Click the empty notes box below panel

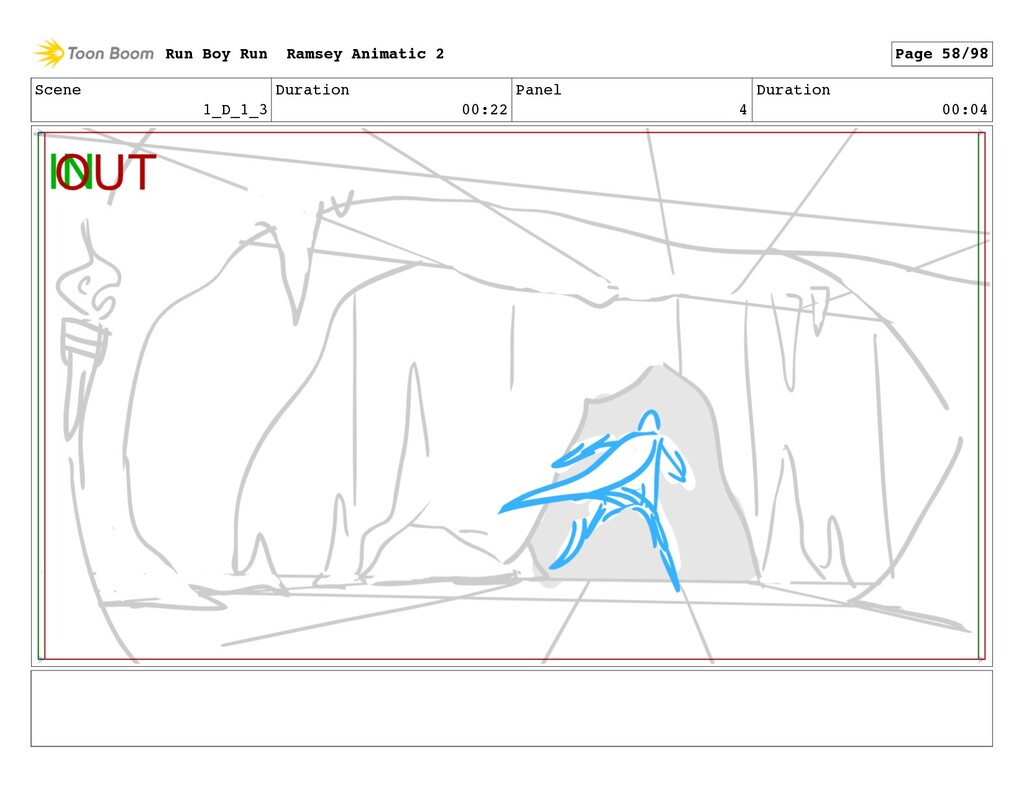coord(511,708)
